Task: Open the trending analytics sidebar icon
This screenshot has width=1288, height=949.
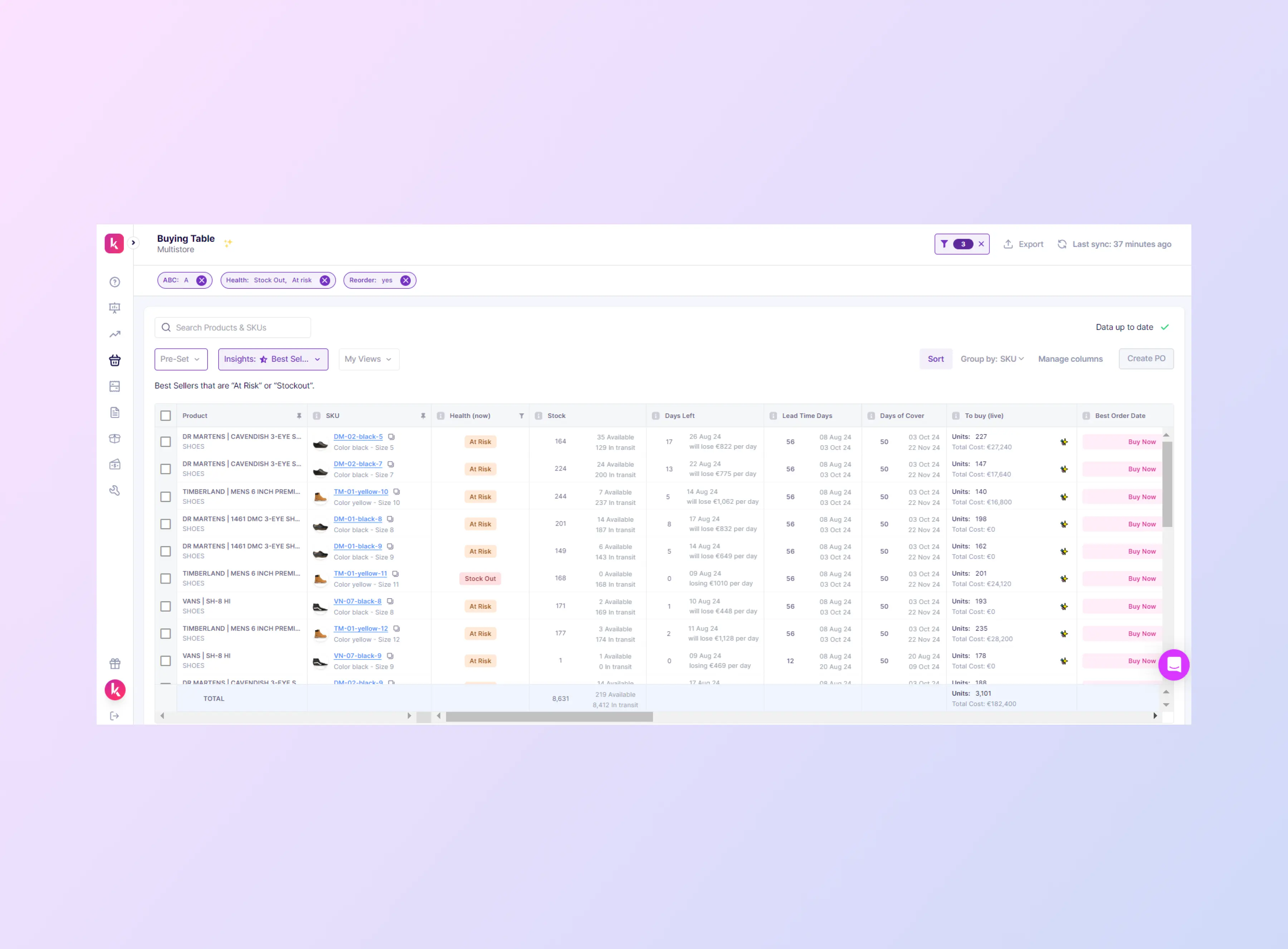Action: [115, 334]
